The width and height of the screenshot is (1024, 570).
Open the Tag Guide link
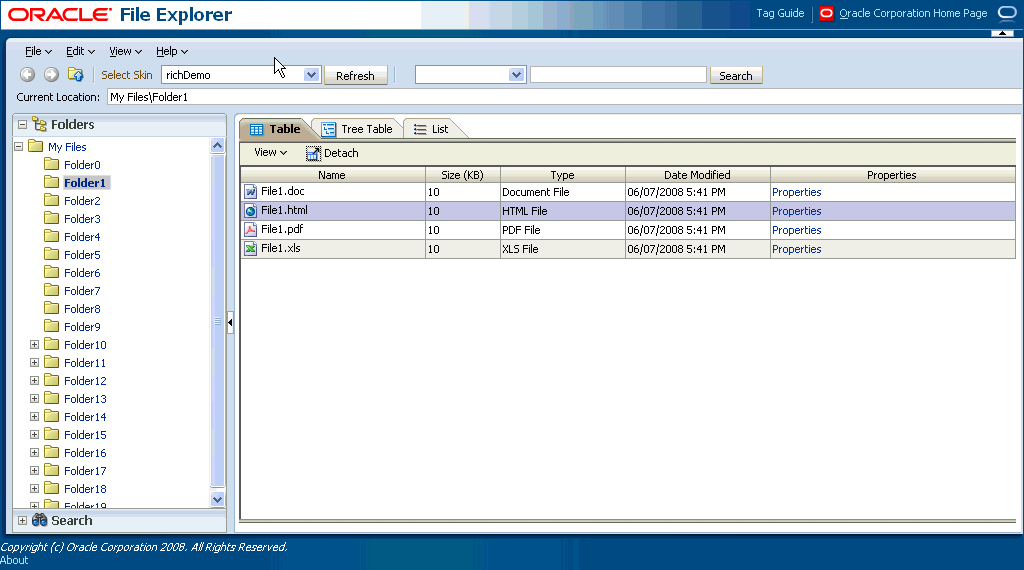(780, 13)
